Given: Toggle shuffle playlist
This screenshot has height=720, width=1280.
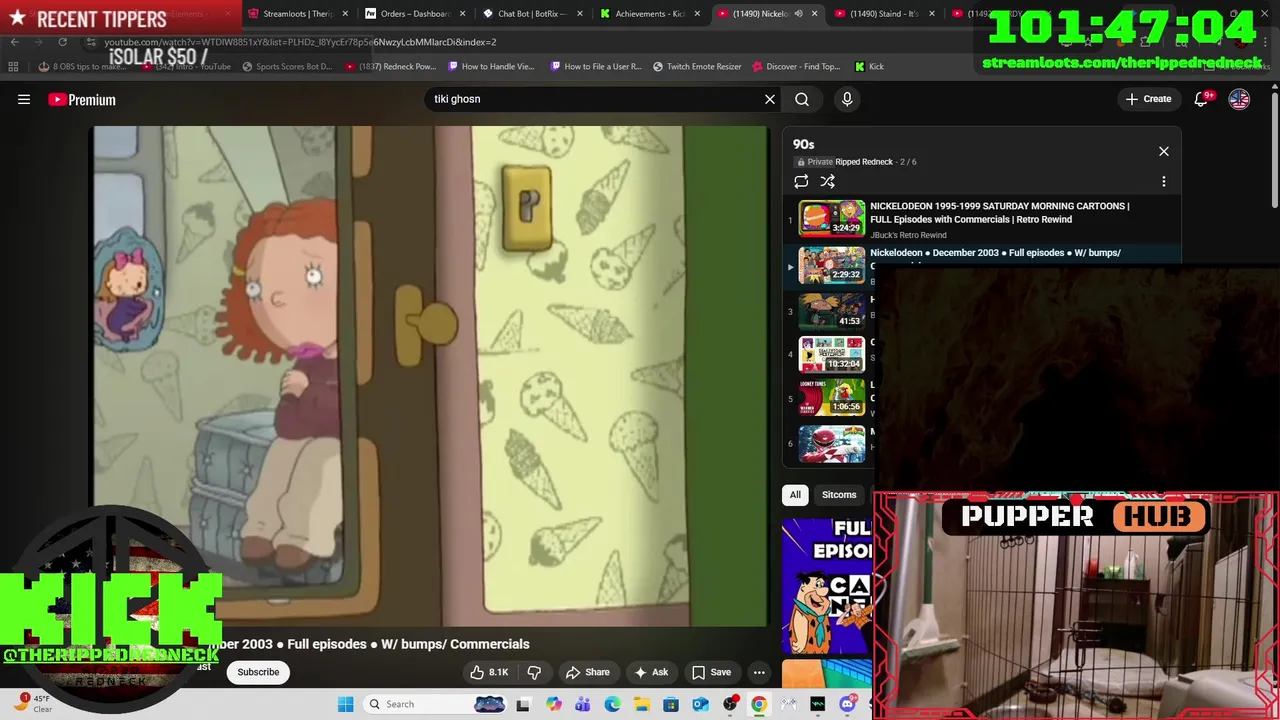Looking at the screenshot, I should point(828,181).
